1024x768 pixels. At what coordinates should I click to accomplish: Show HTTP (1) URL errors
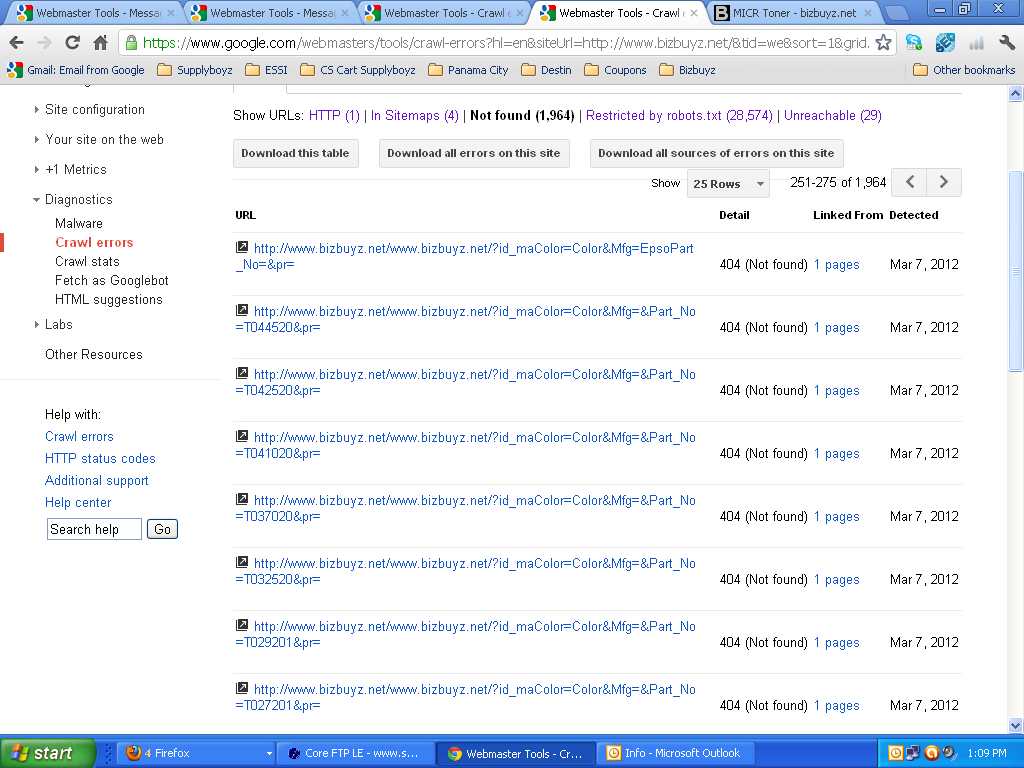click(334, 116)
